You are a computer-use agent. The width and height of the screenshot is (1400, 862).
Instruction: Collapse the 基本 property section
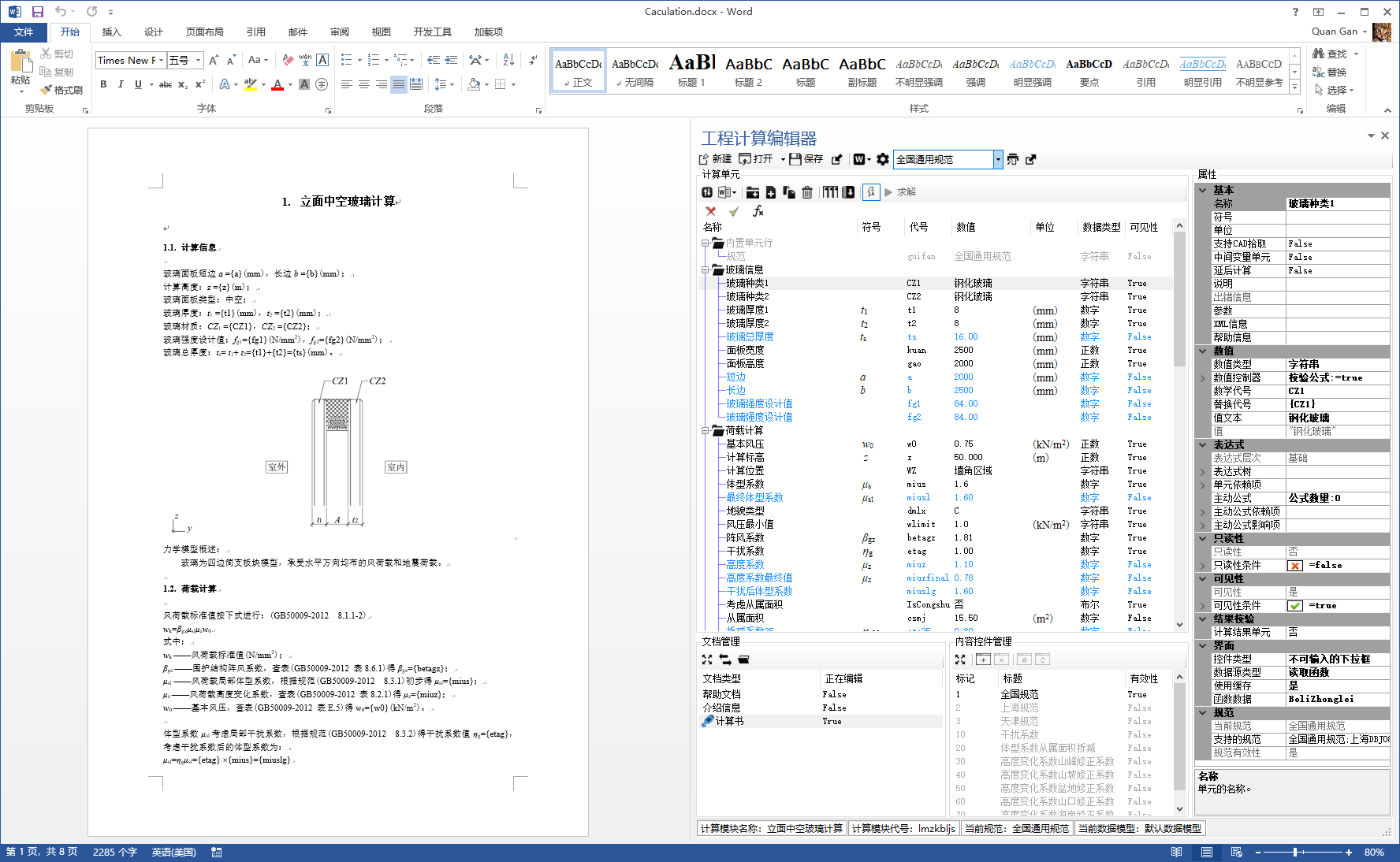point(1203,190)
